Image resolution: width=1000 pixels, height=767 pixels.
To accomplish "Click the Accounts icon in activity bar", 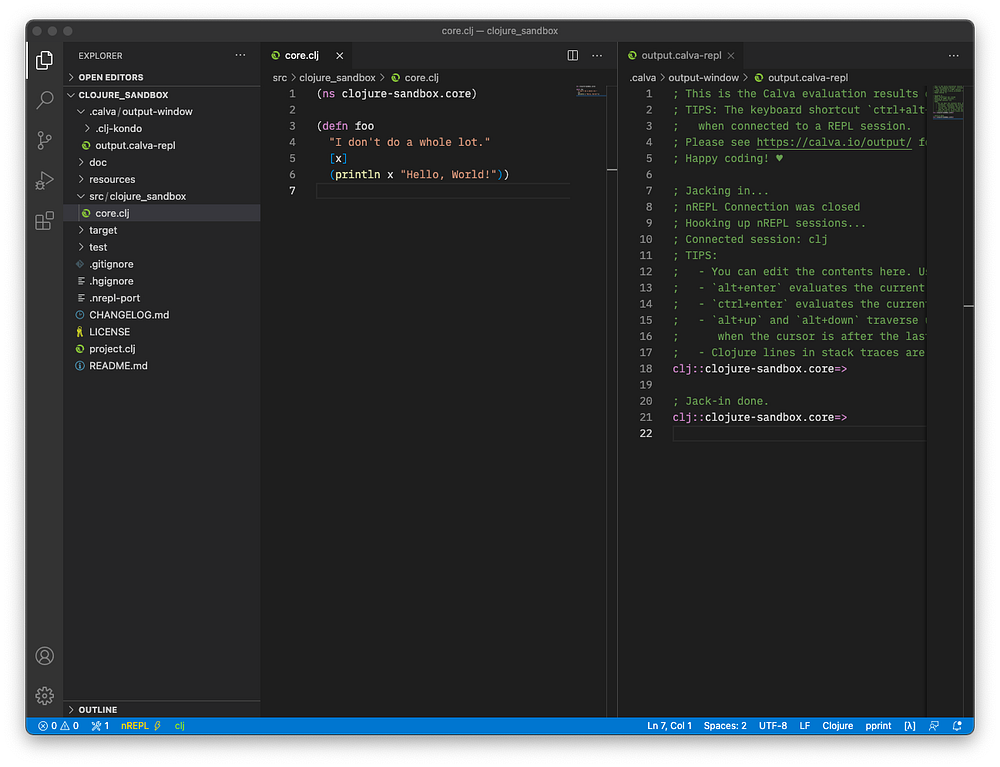I will click(x=45, y=656).
